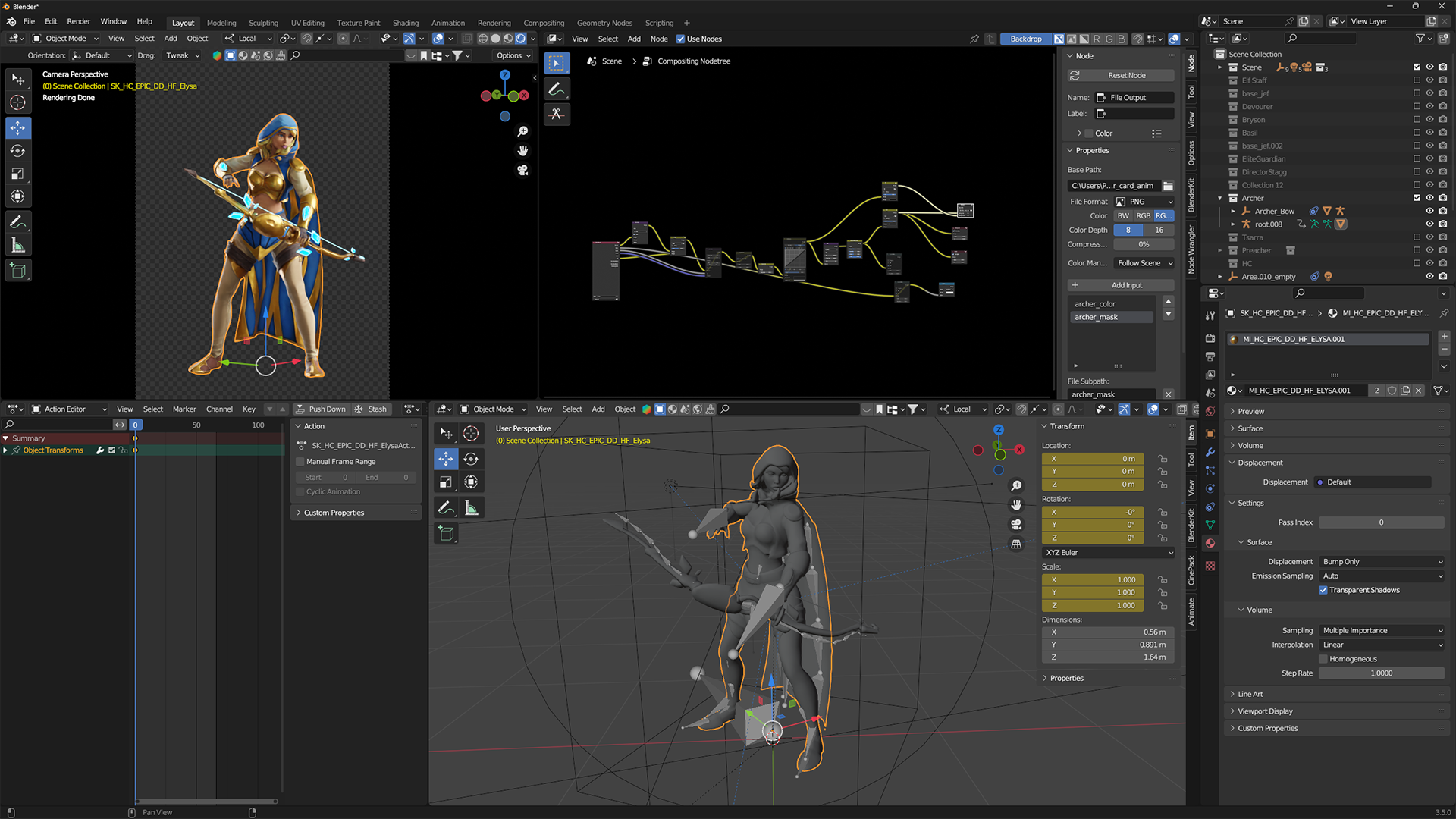Enable the Homogeneous volume checkbox
The width and height of the screenshot is (1456, 819).
tap(1323, 659)
